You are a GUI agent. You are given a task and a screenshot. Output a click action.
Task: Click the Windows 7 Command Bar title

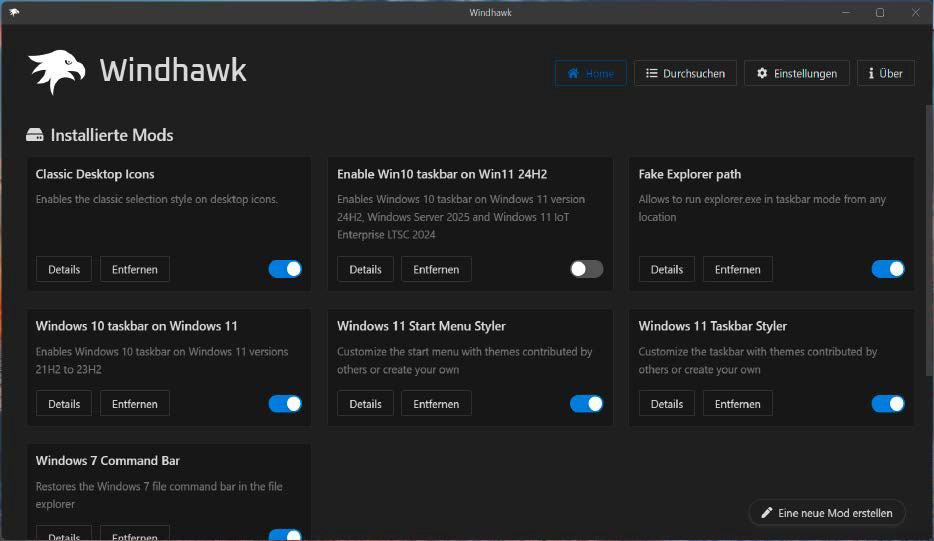(x=108, y=461)
